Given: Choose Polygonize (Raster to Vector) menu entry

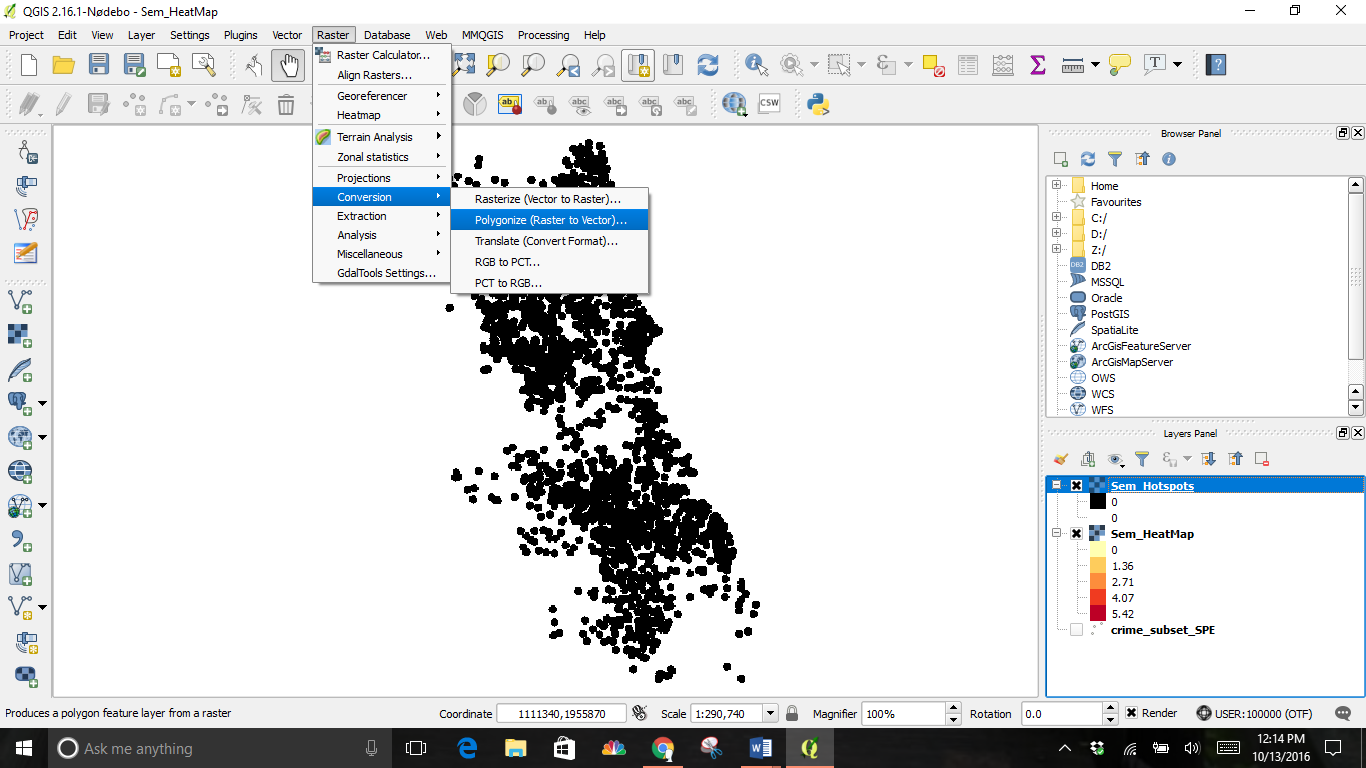Looking at the screenshot, I should pos(550,220).
